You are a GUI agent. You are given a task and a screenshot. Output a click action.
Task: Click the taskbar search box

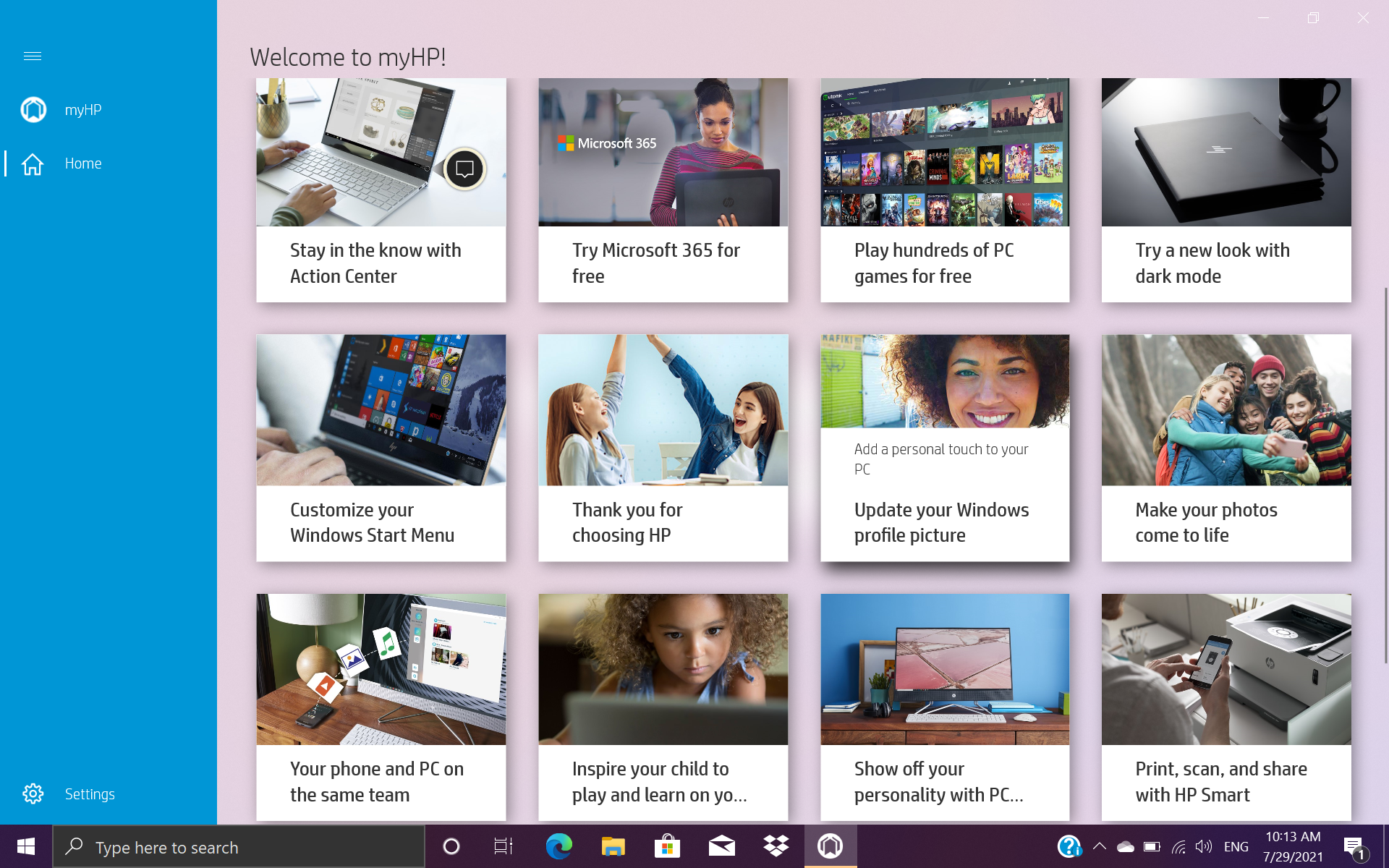239,847
